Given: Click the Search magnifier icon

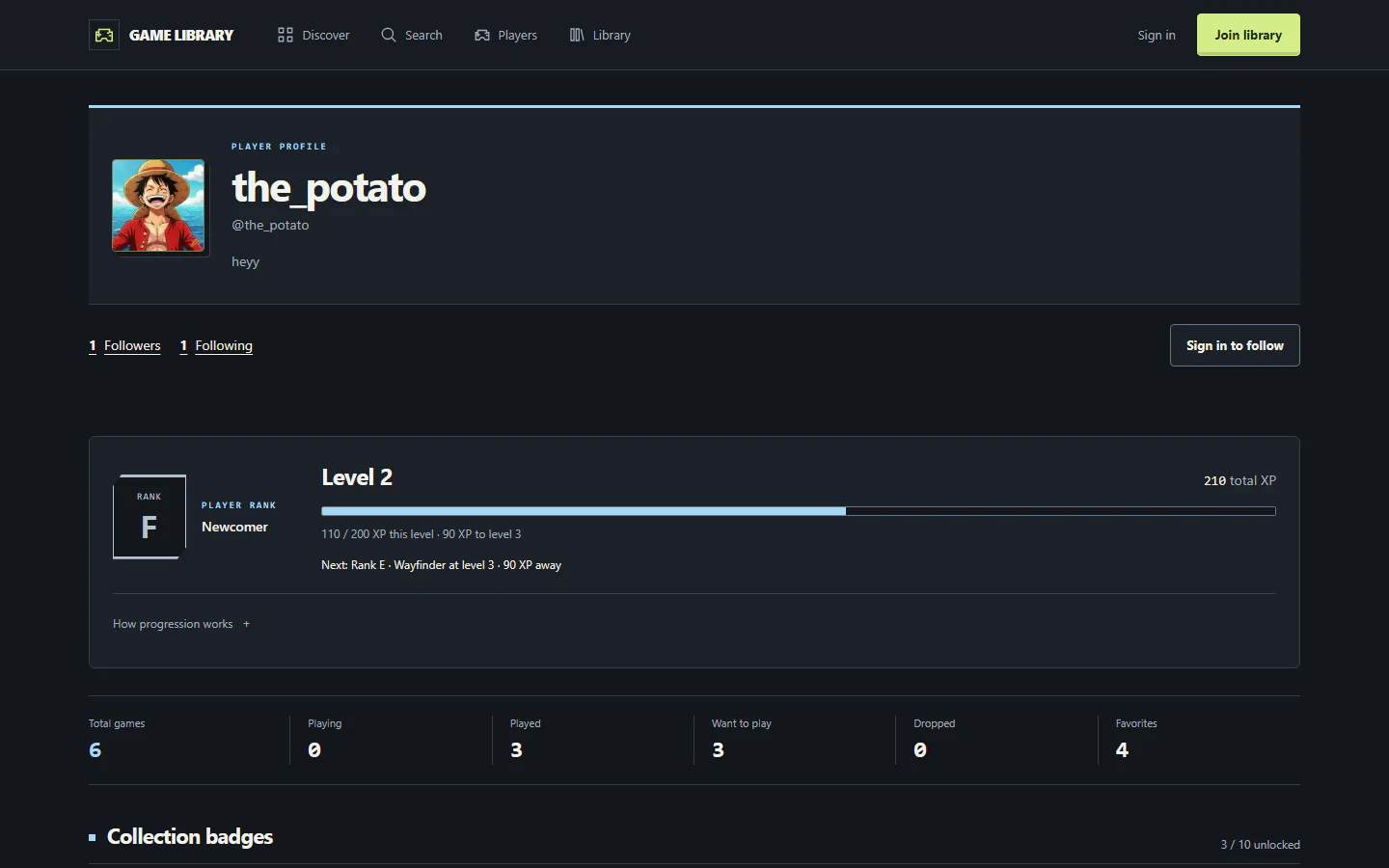Looking at the screenshot, I should [389, 35].
